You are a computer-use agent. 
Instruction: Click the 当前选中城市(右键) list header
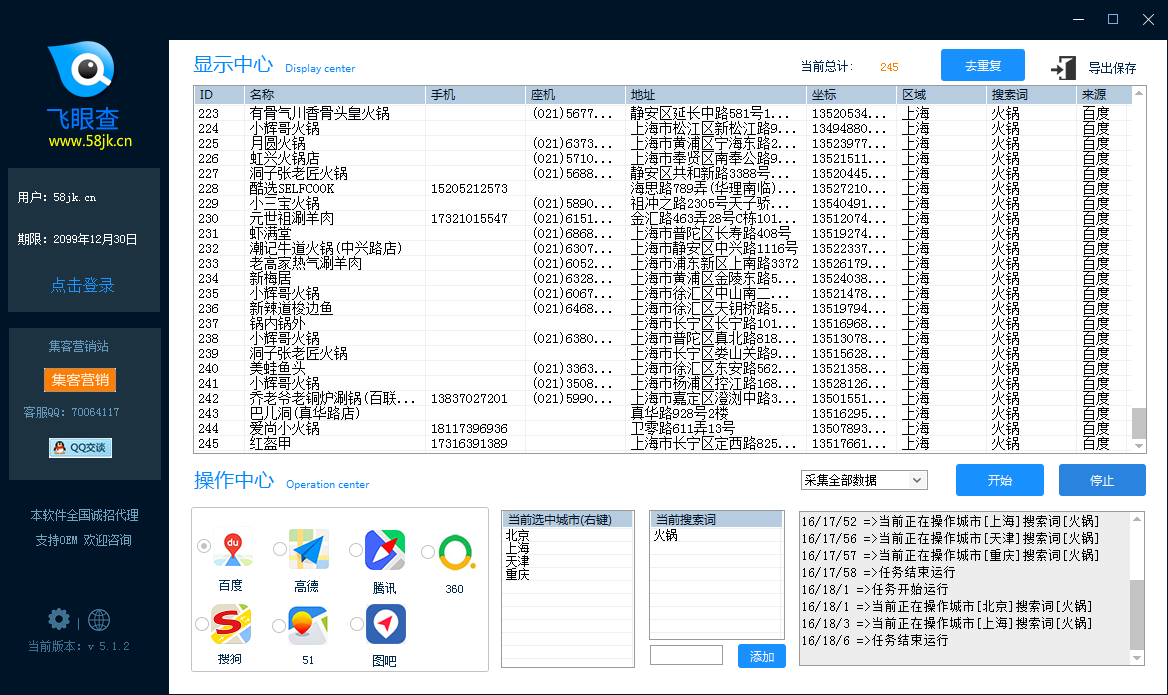coord(568,519)
